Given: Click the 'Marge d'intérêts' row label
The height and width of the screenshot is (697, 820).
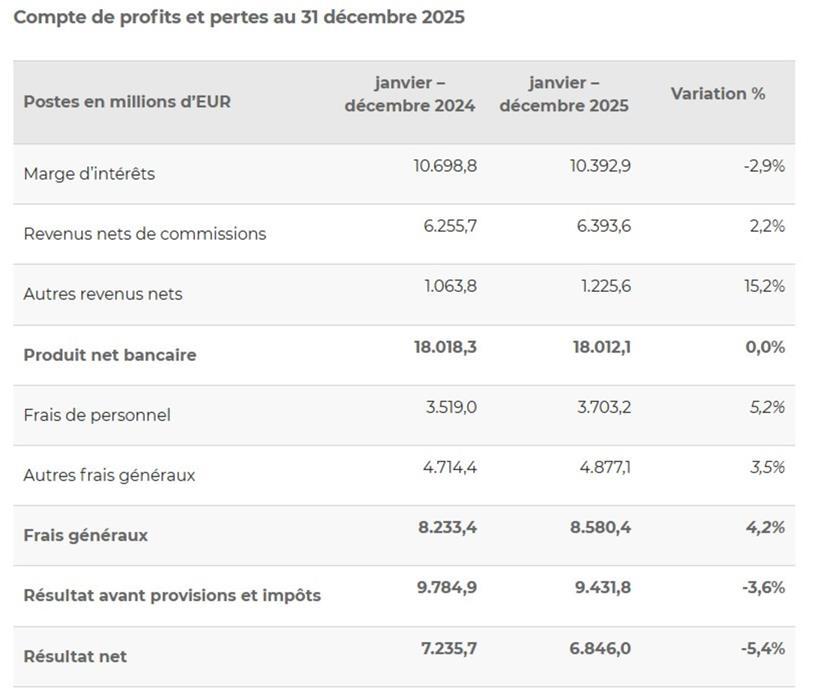Looking at the screenshot, I should point(89,174).
